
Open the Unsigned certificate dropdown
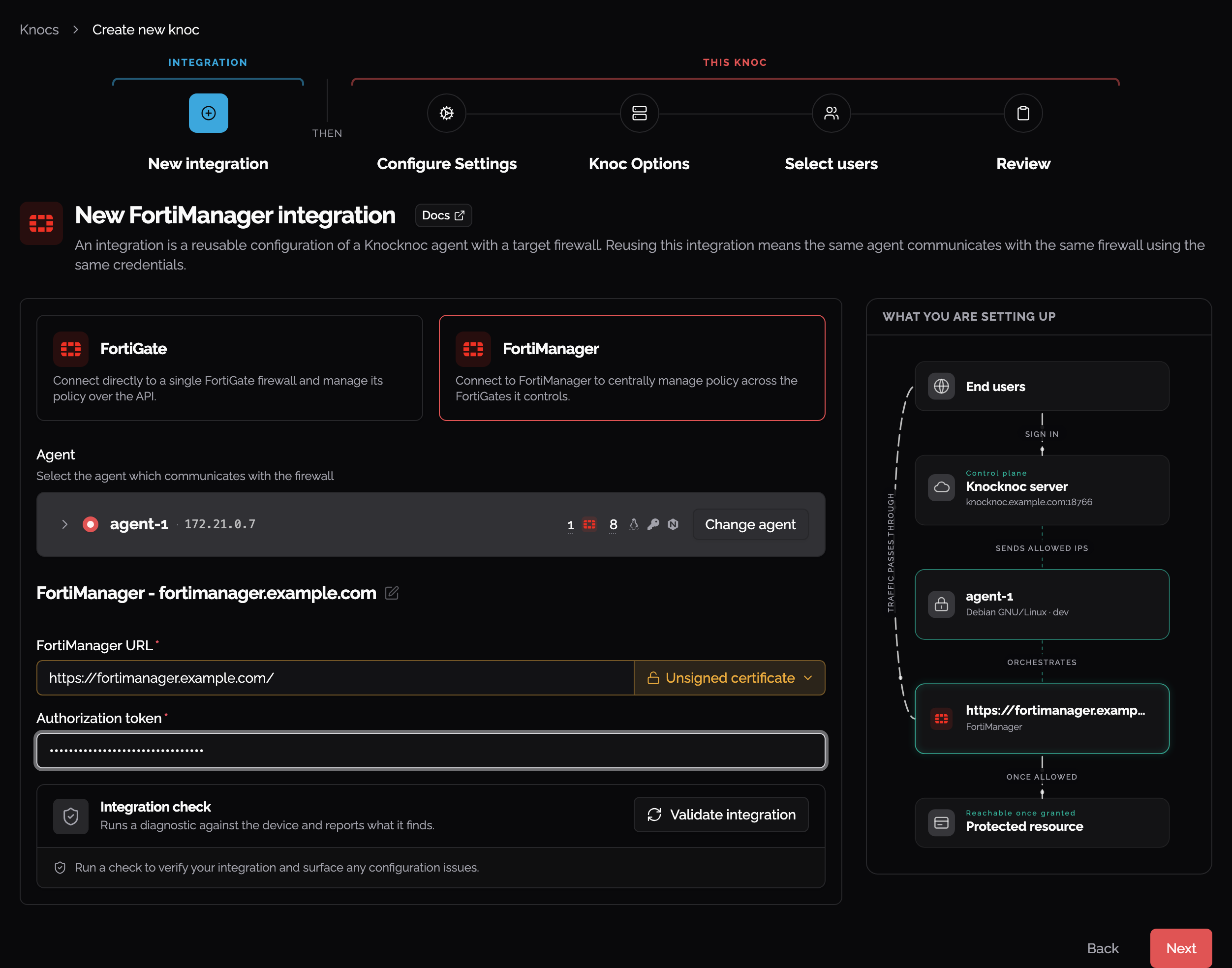729,678
